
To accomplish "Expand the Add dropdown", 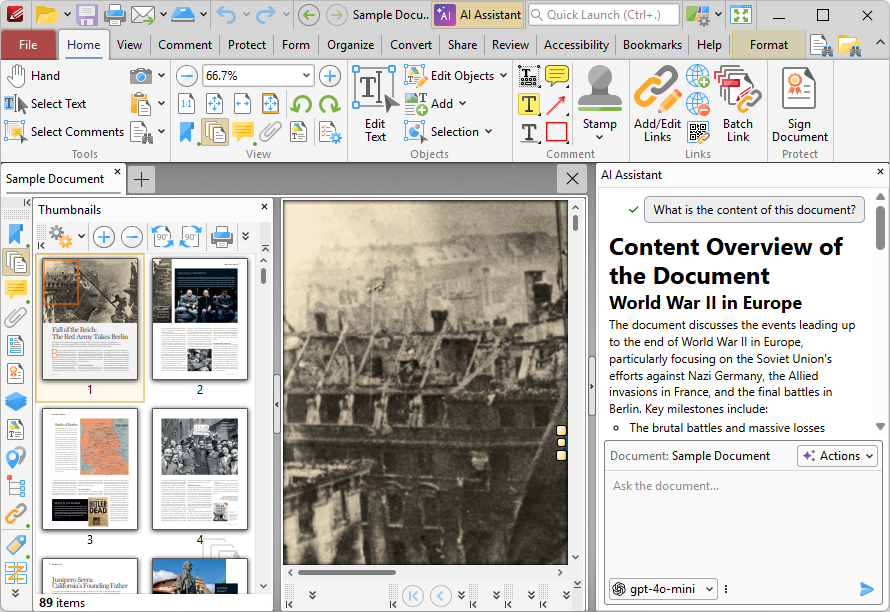I will (x=463, y=103).
